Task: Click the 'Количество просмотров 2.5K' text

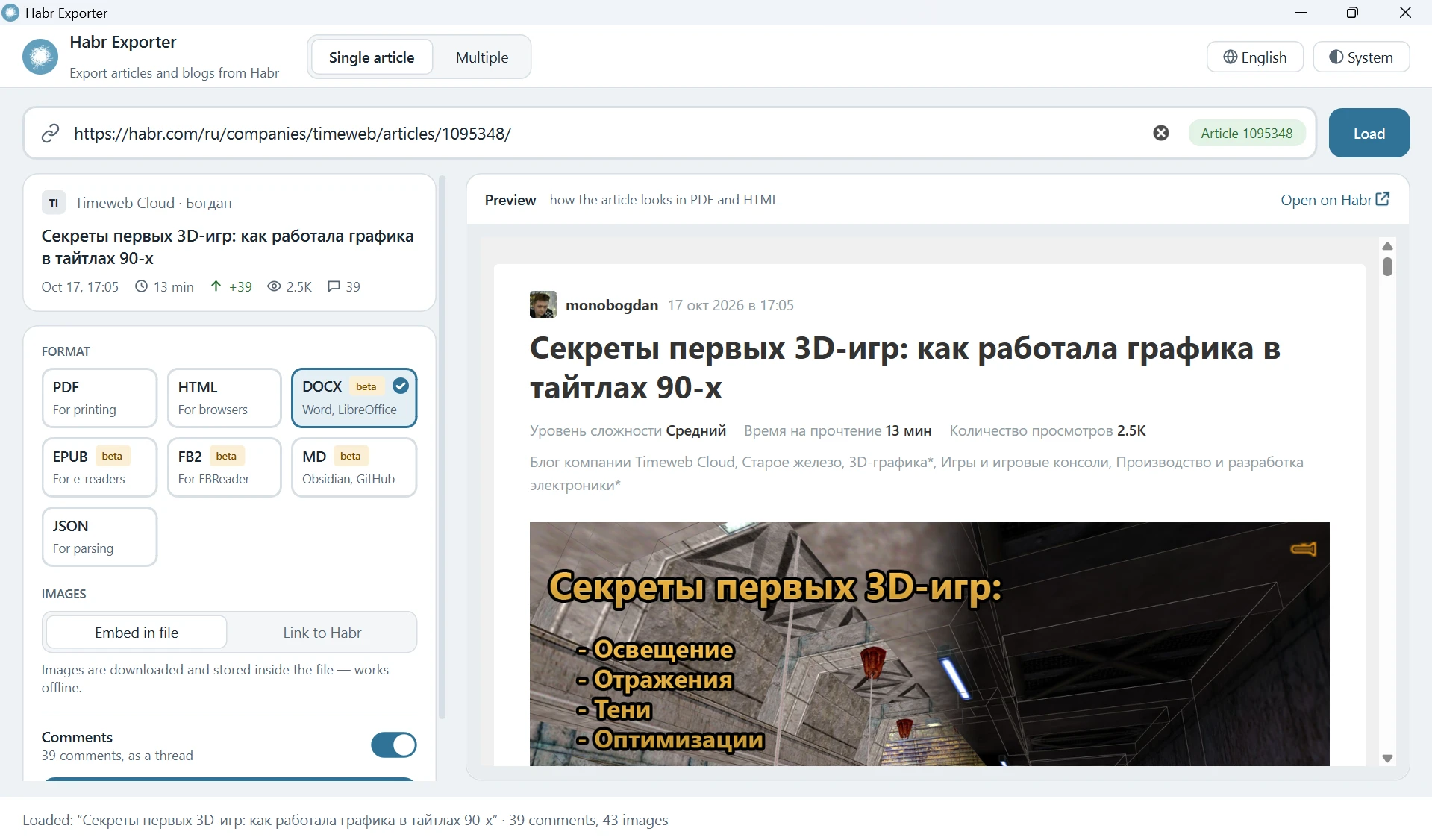Action: 1048,430
